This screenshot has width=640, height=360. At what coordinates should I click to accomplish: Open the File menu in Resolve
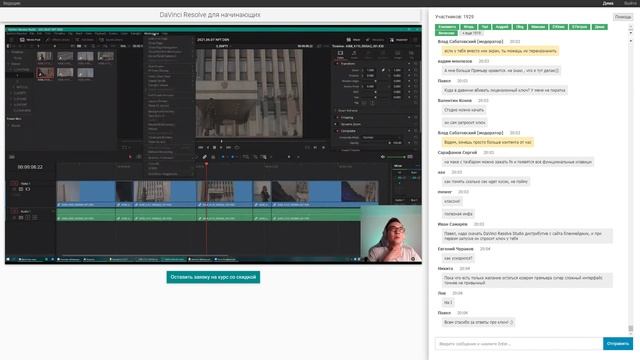coord(33,33)
